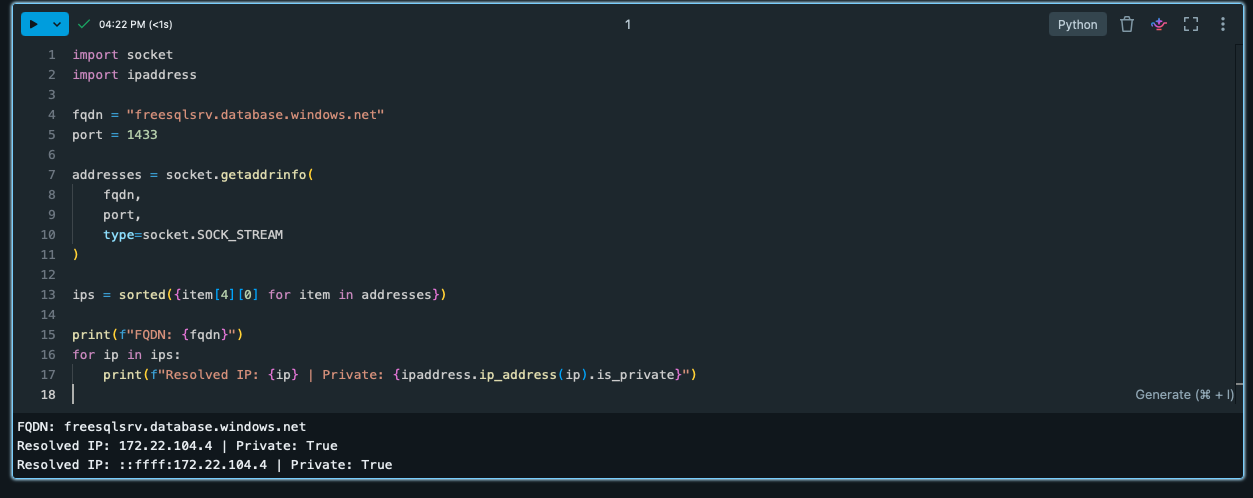Open the Databricks Assistant icon

point(1159,24)
